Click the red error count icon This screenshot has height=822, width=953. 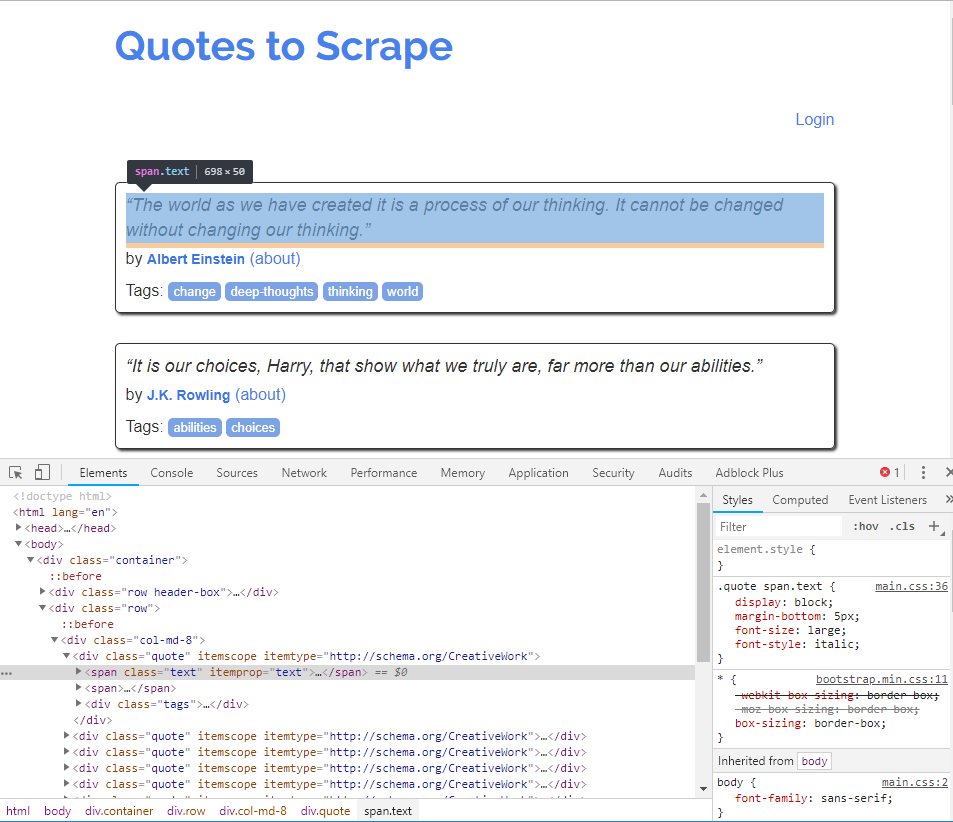point(885,472)
